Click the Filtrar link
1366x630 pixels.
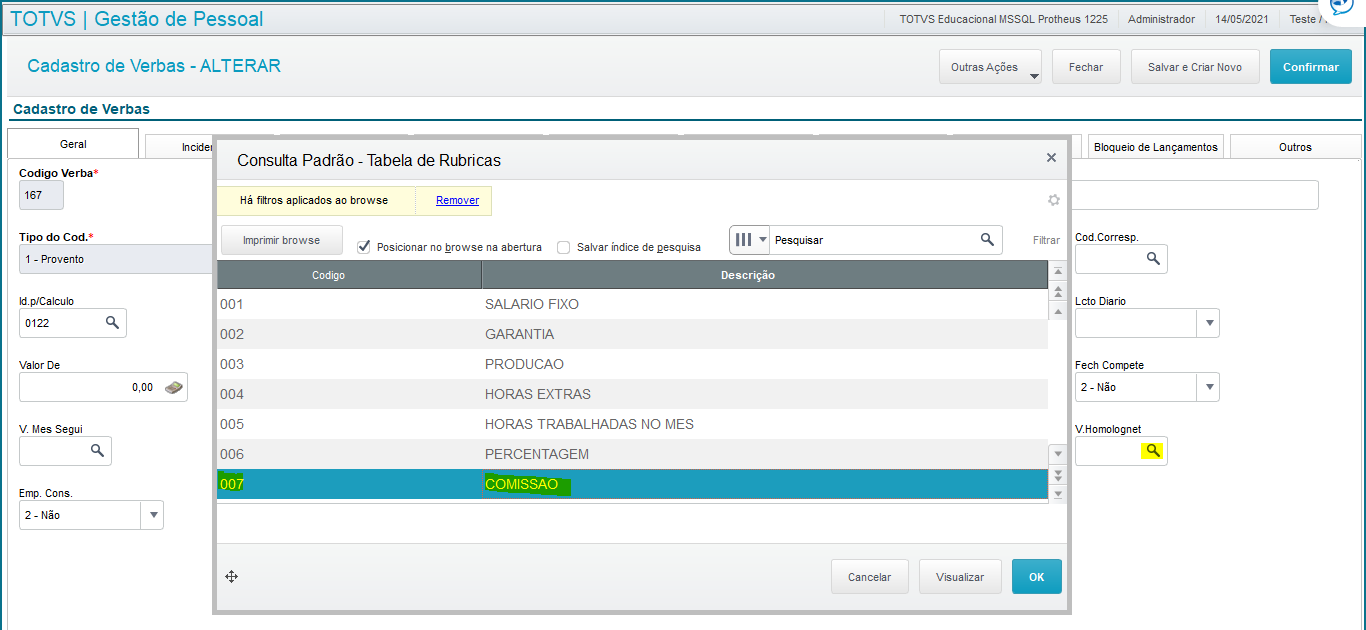(x=1046, y=240)
